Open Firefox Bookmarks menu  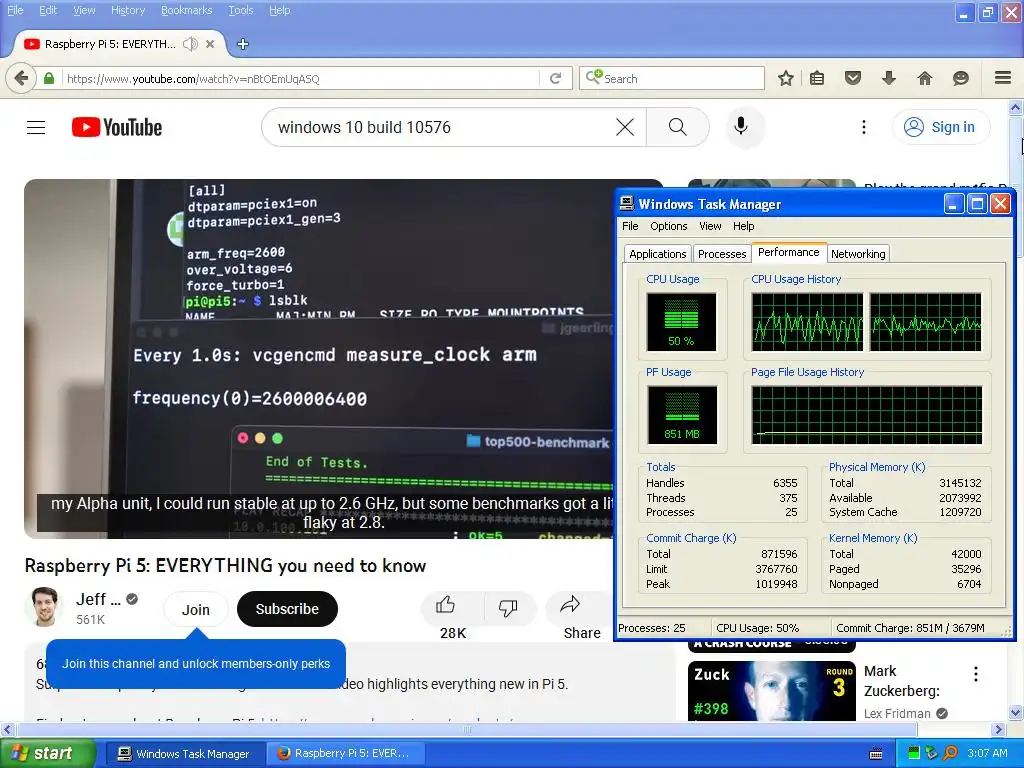coord(187,10)
